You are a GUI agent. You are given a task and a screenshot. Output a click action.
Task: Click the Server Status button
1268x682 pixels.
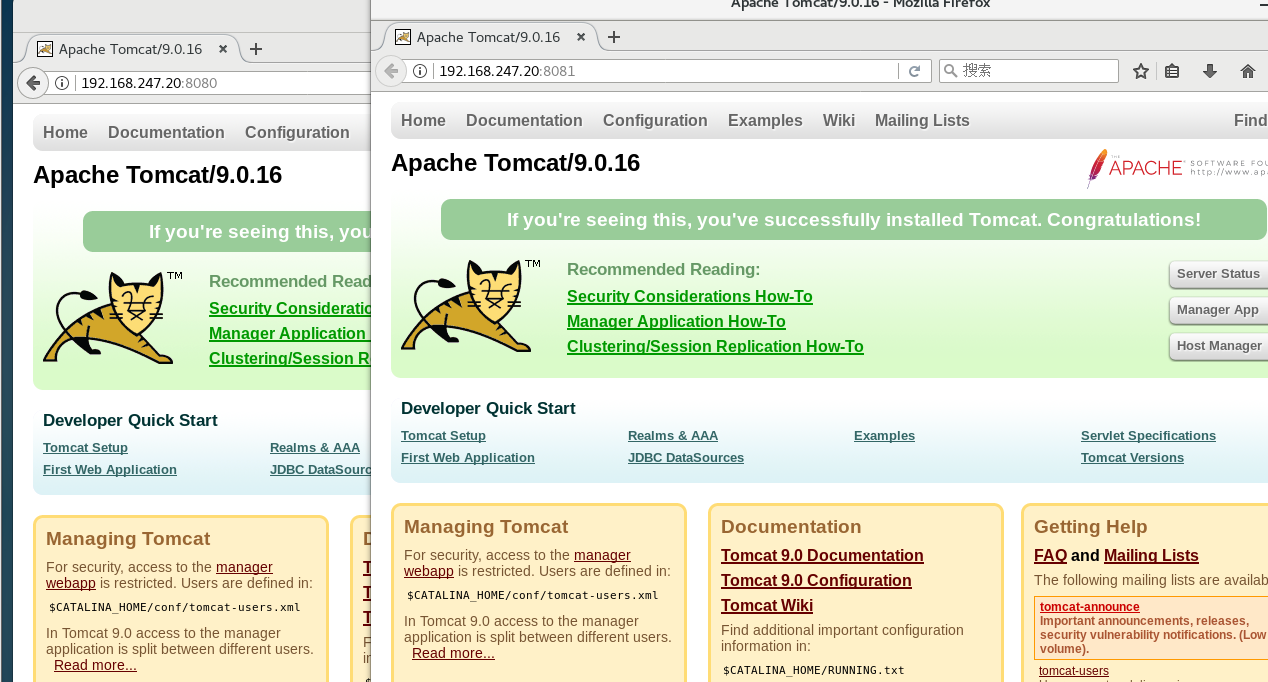[x=1218, y=274]
